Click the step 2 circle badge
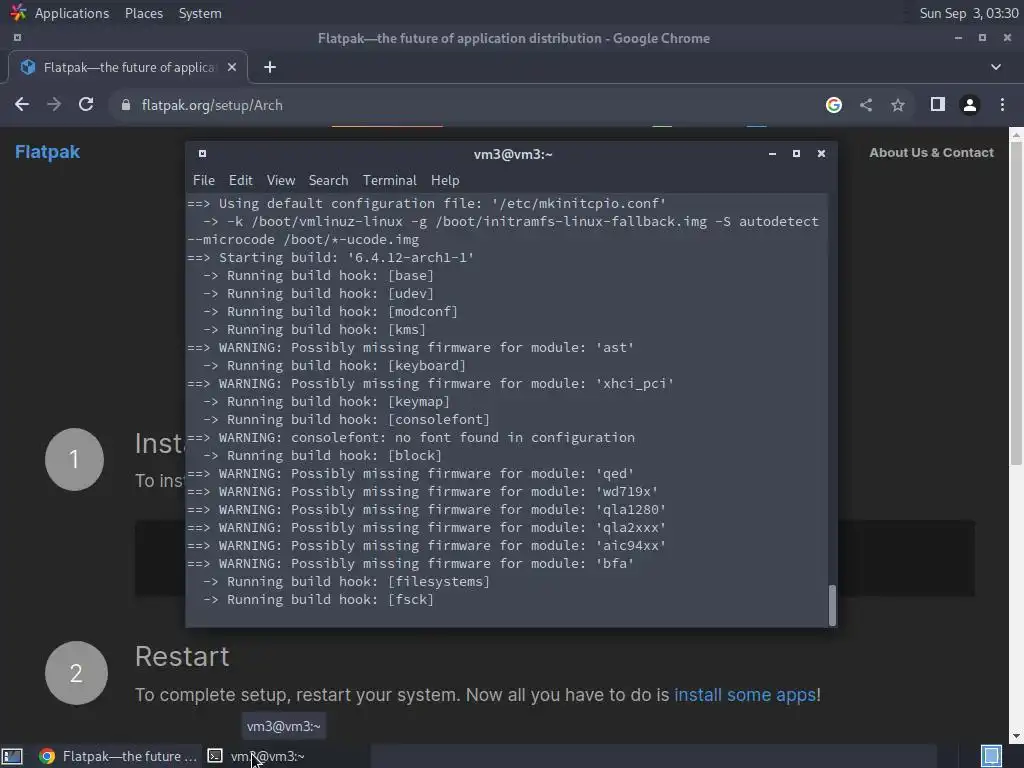1024x768 pixels. (76, 673)
